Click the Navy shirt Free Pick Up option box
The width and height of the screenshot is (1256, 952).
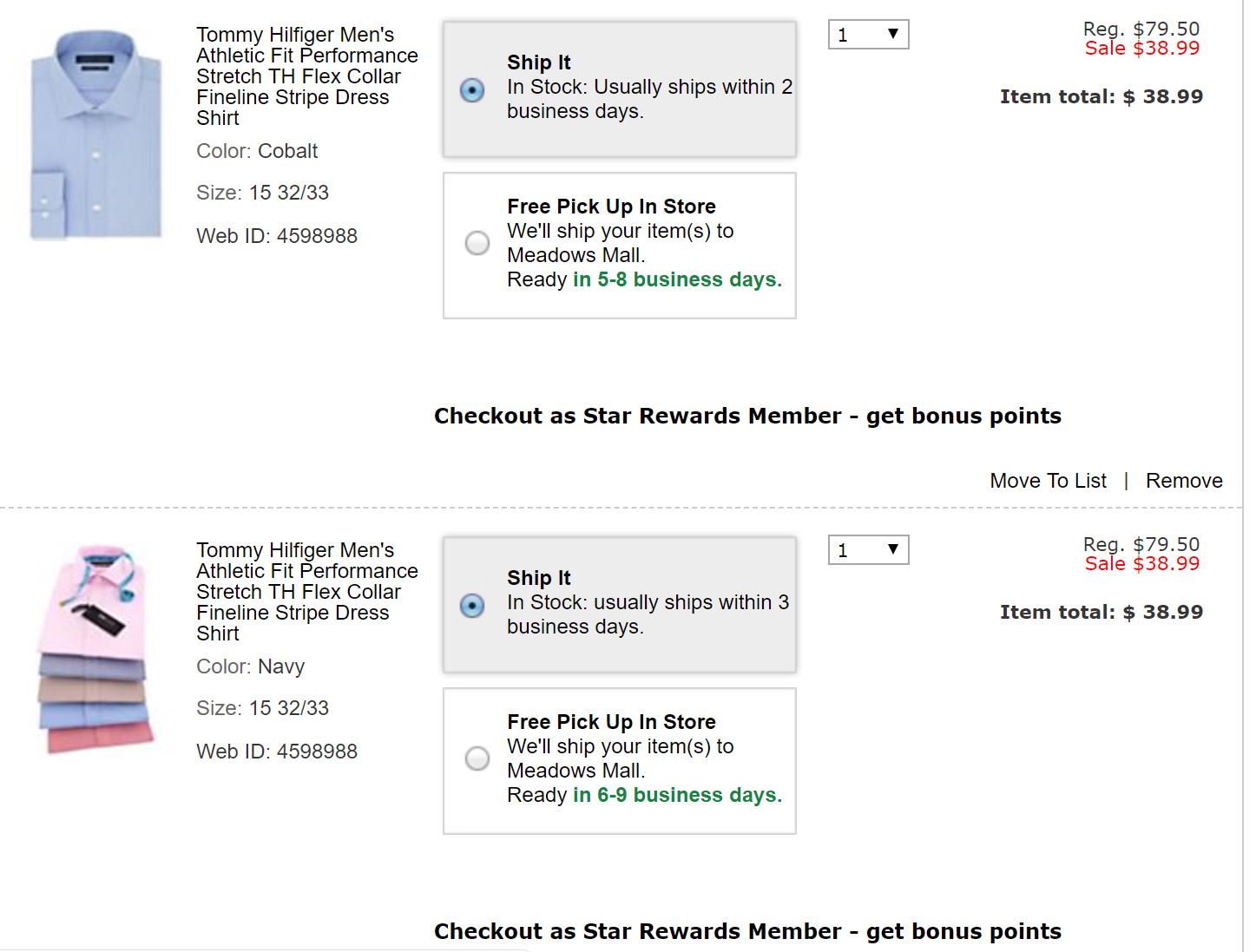coord(620,761)
